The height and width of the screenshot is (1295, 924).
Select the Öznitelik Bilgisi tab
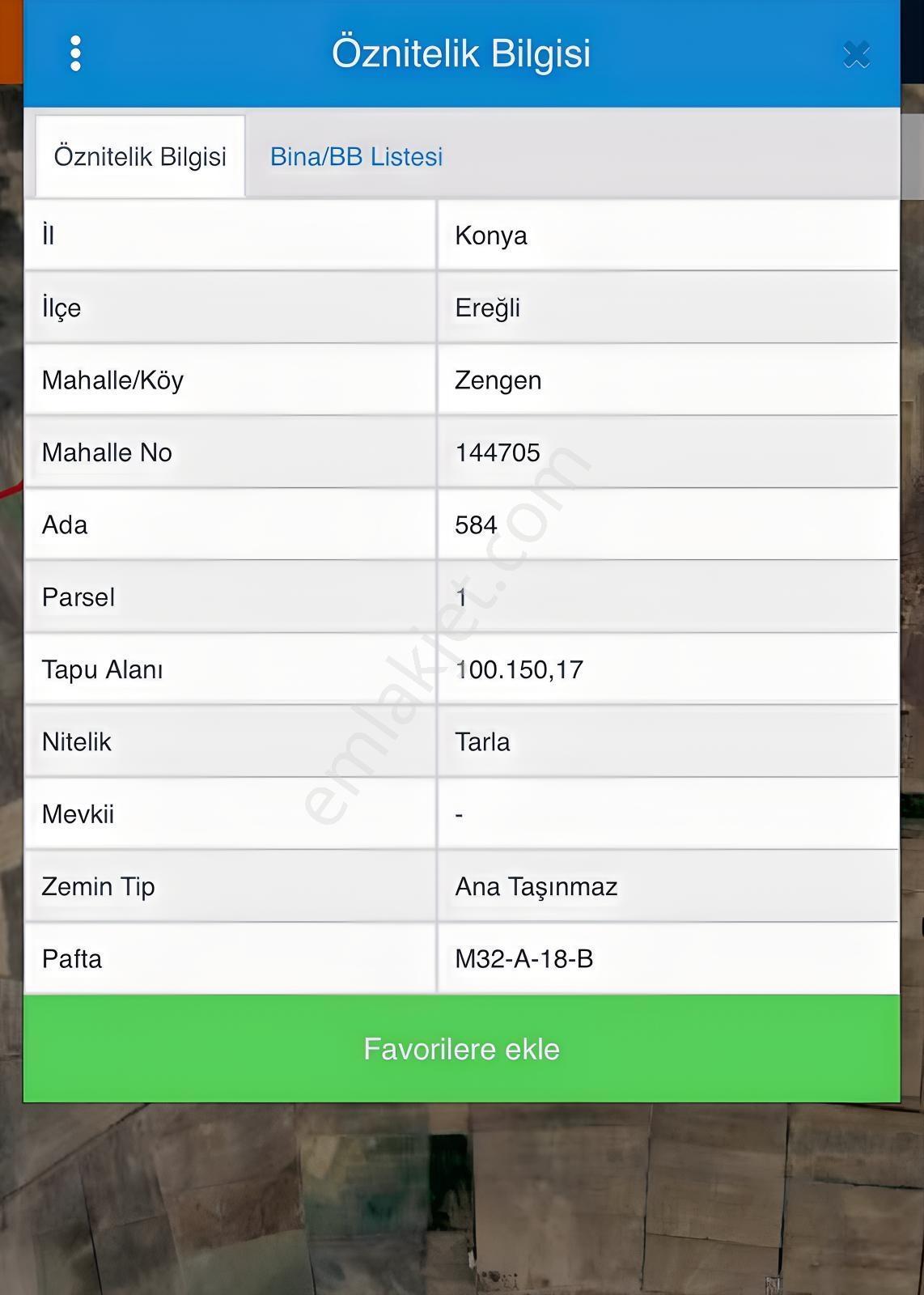coord(140,156)
